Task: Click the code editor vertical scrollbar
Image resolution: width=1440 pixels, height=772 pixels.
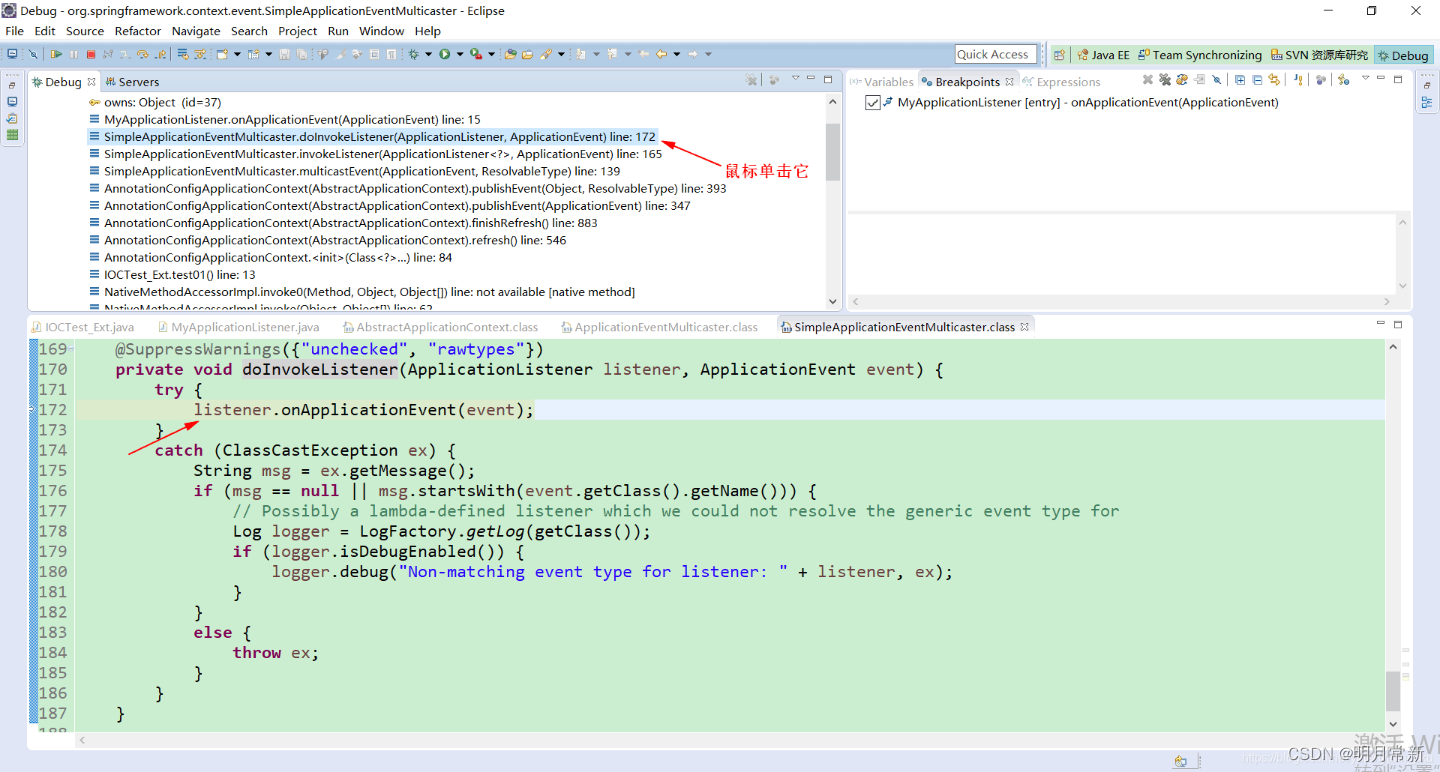Action: pos(1393,690)
